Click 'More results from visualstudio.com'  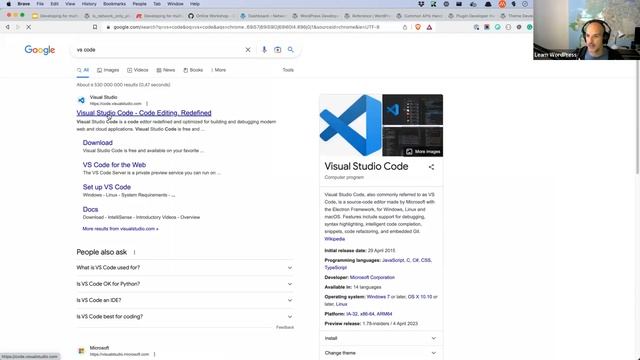pyautogui.click(x=120, y=229)
